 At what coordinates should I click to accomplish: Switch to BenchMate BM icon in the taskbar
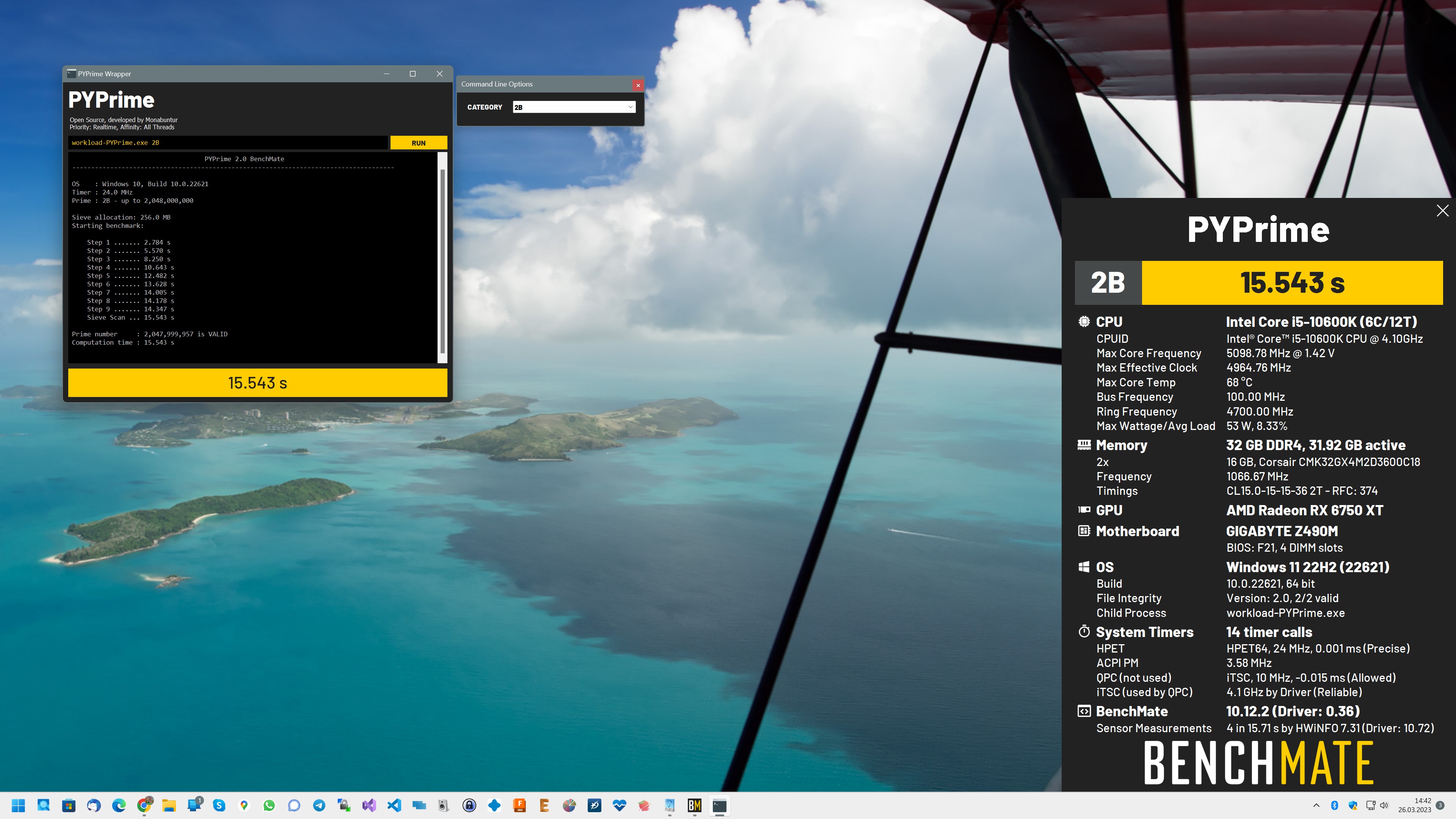[695, 805]
